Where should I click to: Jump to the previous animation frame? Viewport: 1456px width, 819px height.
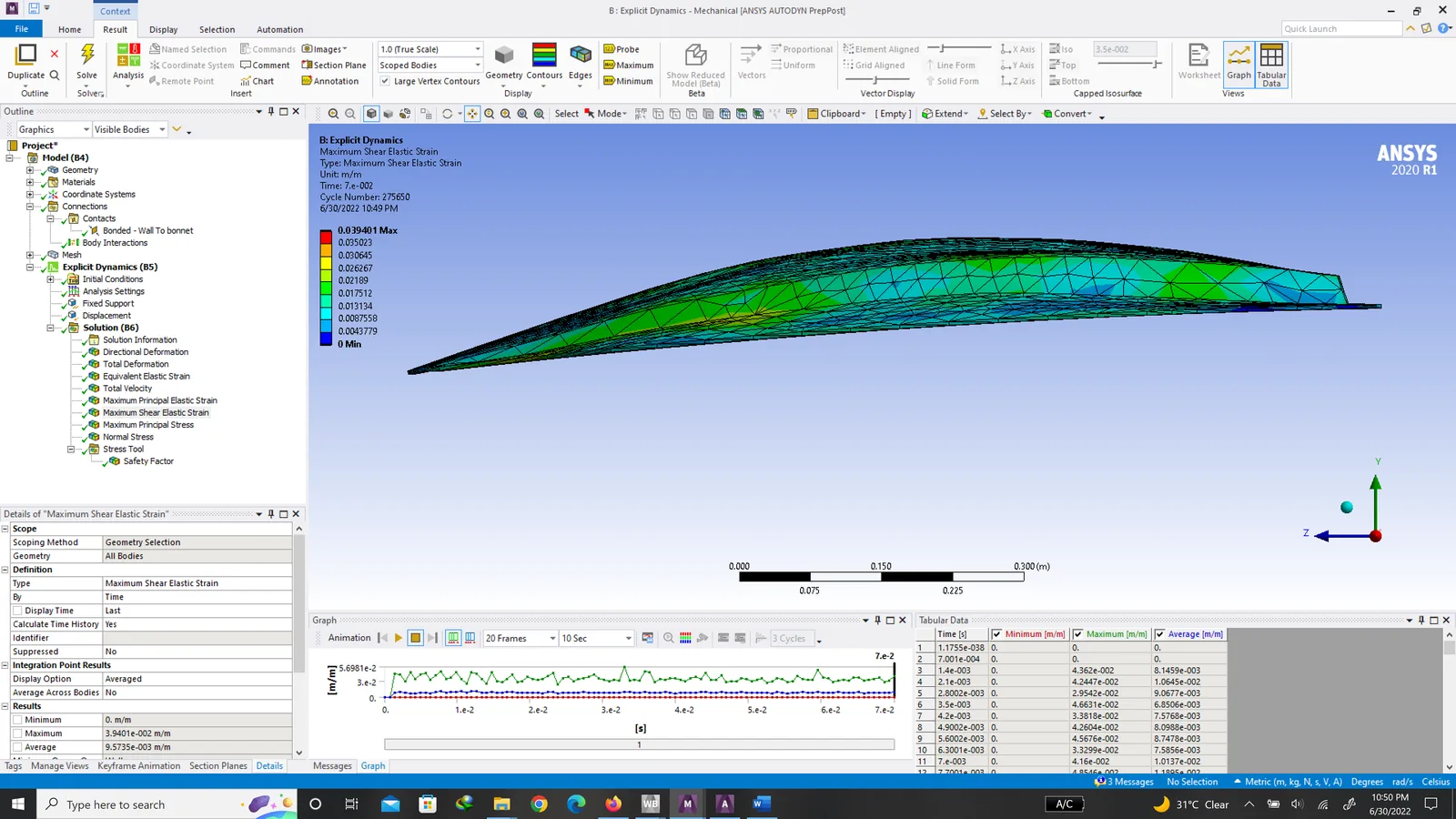pos(383,638)
